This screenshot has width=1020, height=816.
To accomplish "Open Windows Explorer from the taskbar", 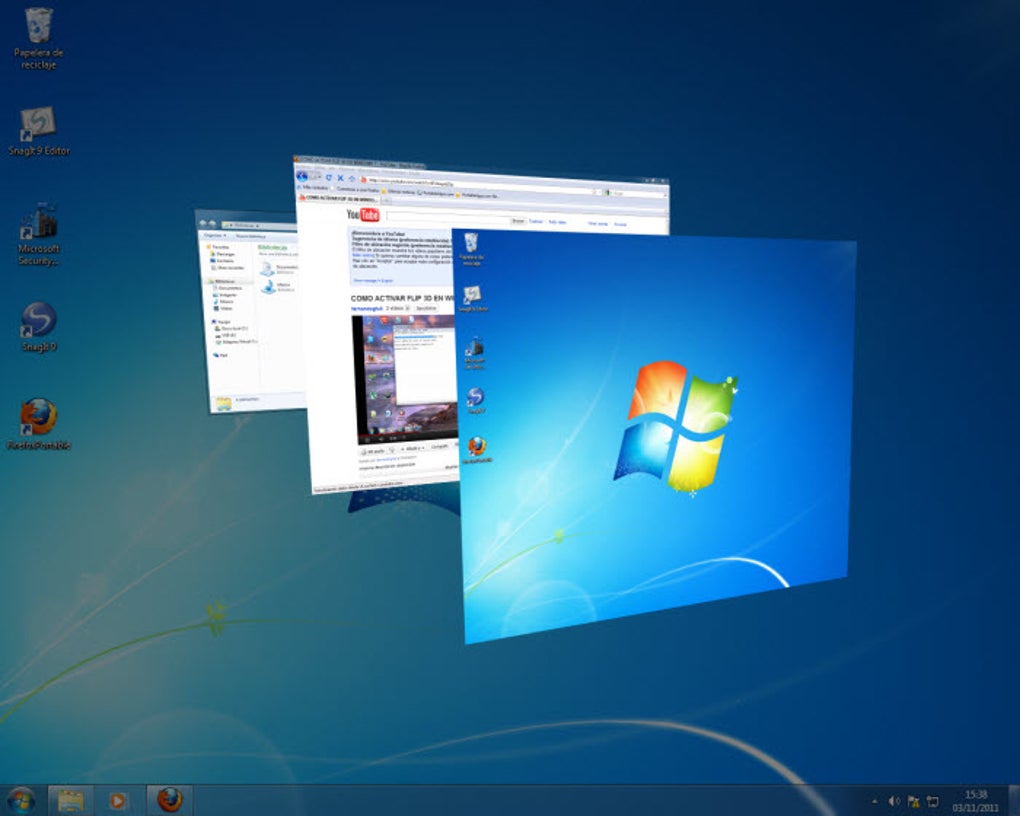I will 70,800.
